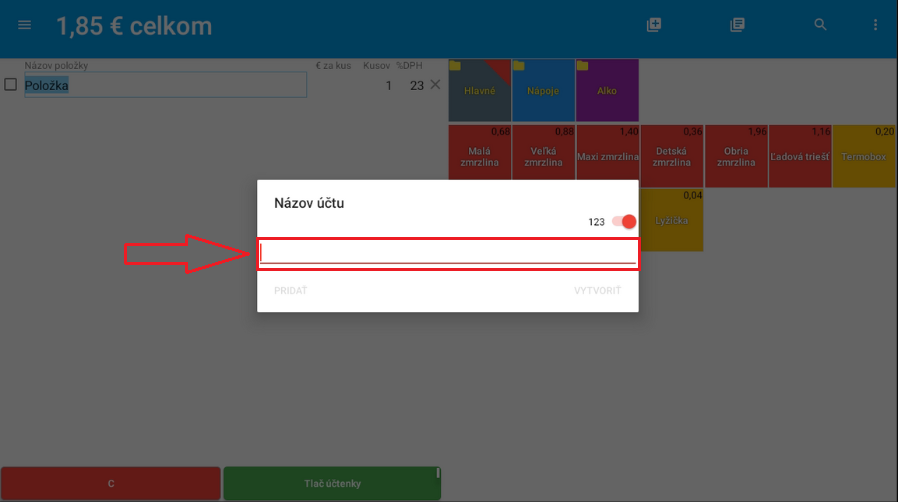This screenshot has width=898, height=502.
Task: Click the red C clear button
Action: point(110,484)
